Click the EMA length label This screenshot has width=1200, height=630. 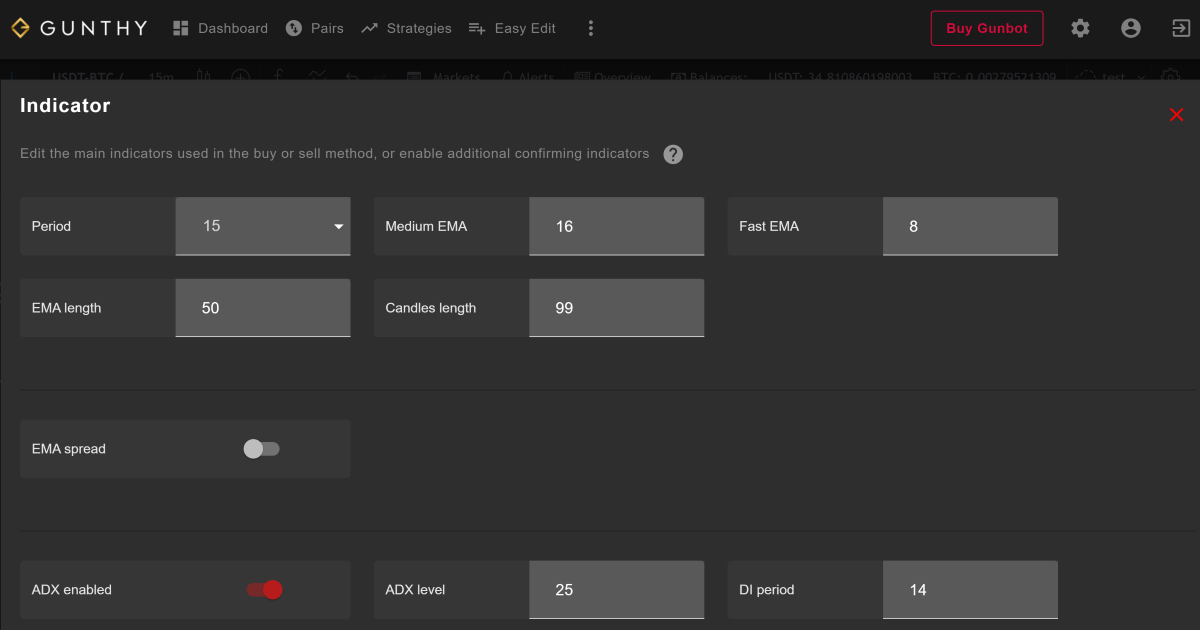[x=66, y=308]
